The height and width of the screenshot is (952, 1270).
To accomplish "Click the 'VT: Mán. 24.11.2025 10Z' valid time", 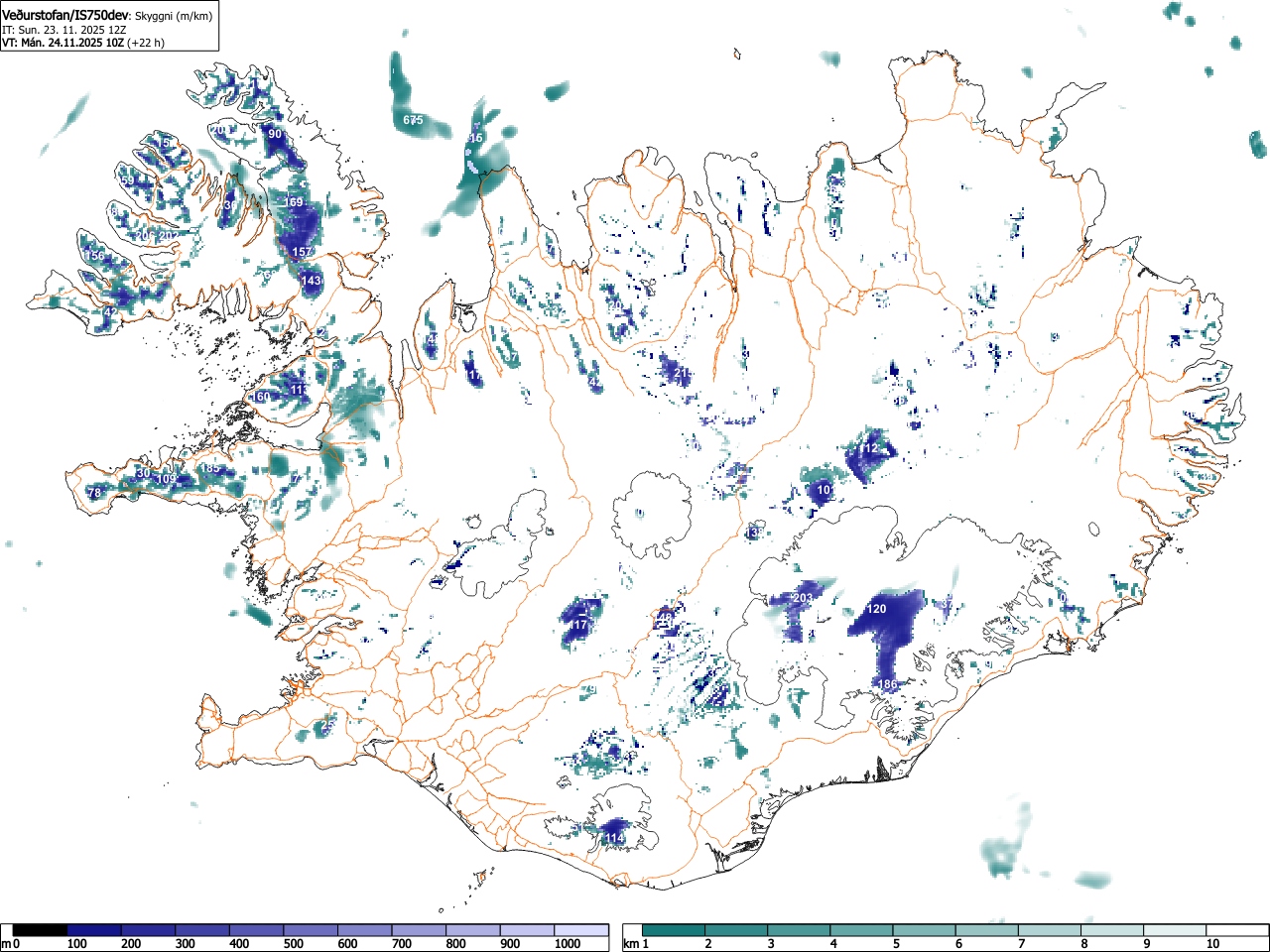I will click(62, 43).
